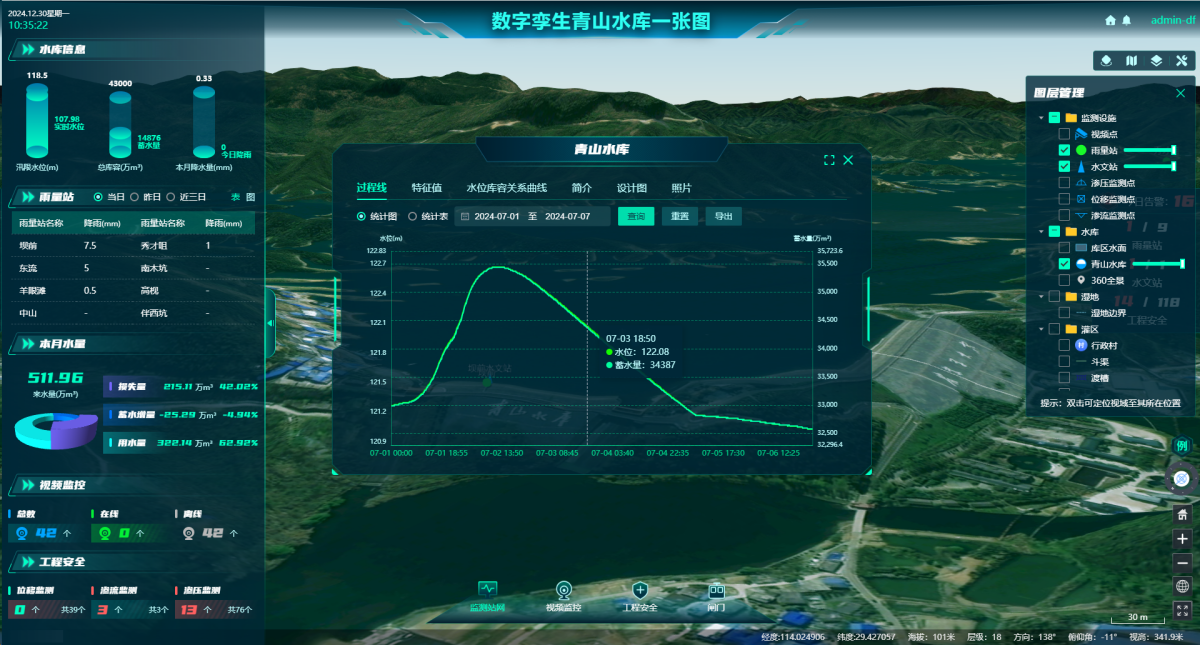Open the 水位库容关系曲线 tab

(x=507, y=188)
